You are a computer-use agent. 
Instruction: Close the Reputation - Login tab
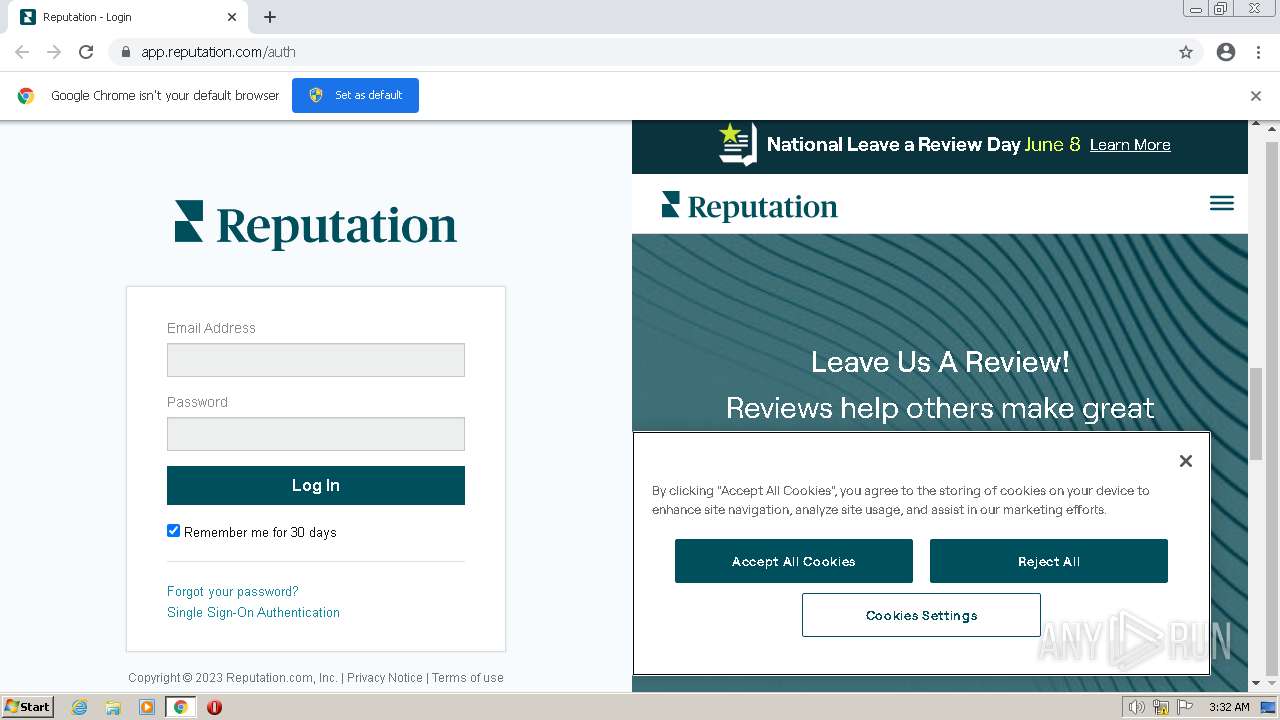pos(232,17)
